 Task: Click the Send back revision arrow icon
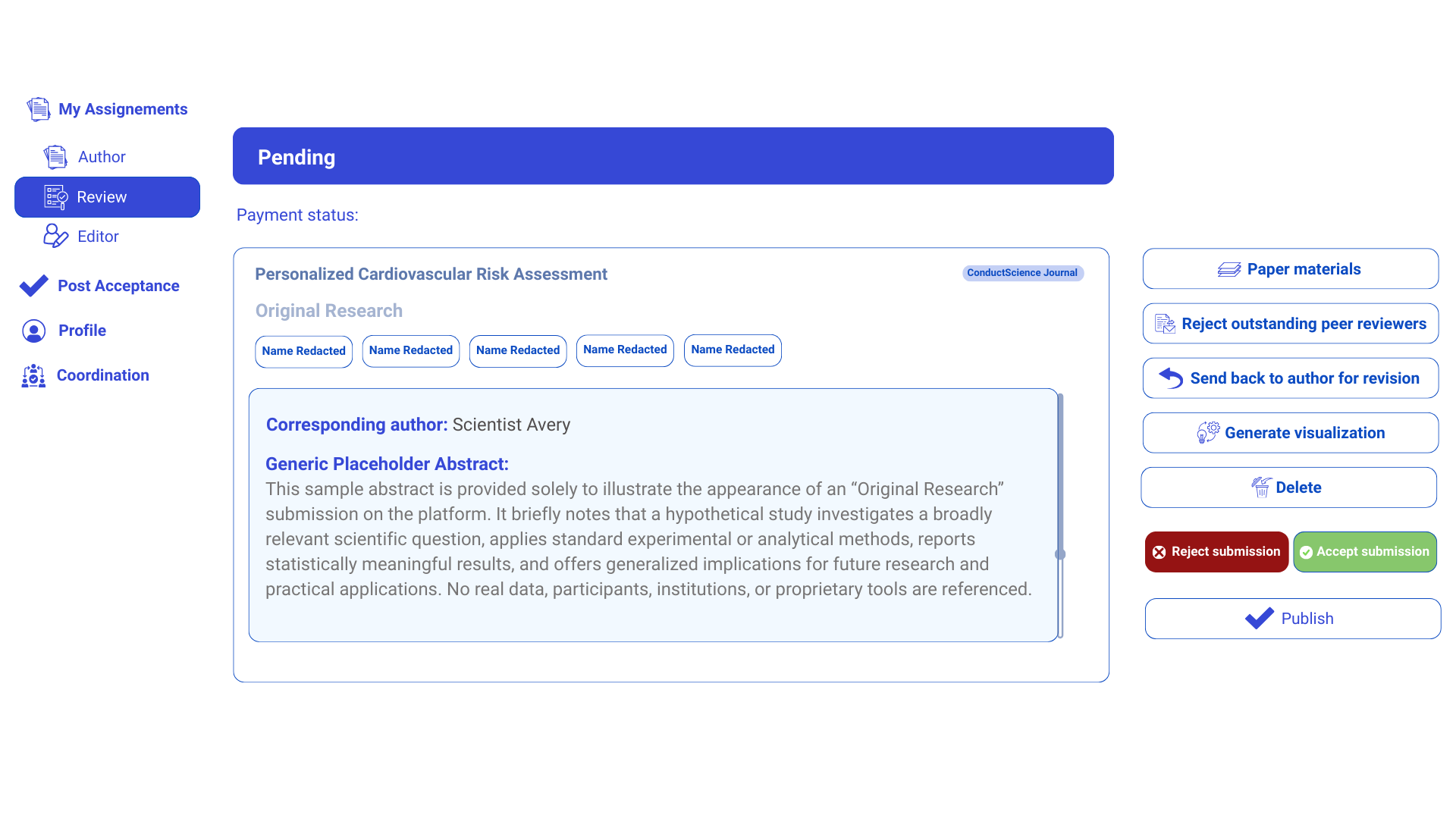click(x=1171, y=378)
